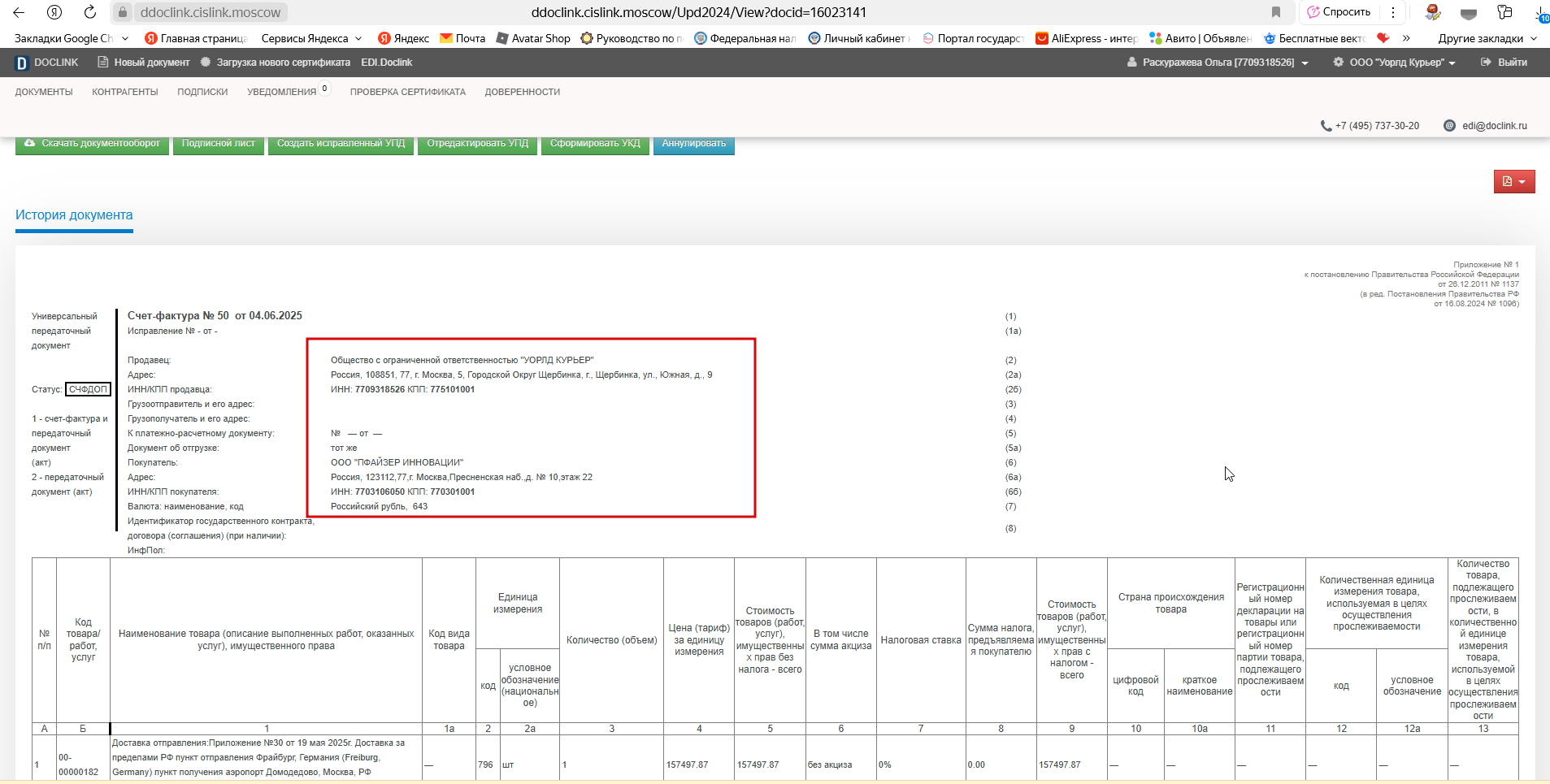Click the phone icon by +7 (495) number
Viewport: 1550px width, 784px height.
(1326, 126)
